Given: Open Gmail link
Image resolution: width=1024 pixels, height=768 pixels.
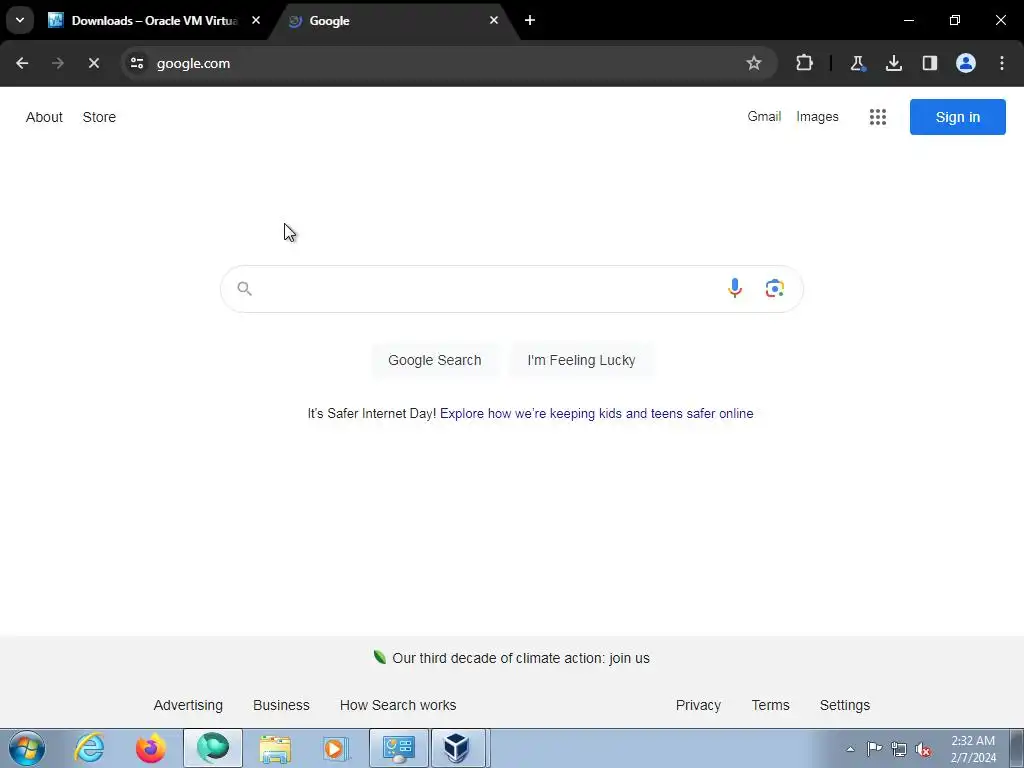Looking at the screenshot, I should tap(764, 116).
